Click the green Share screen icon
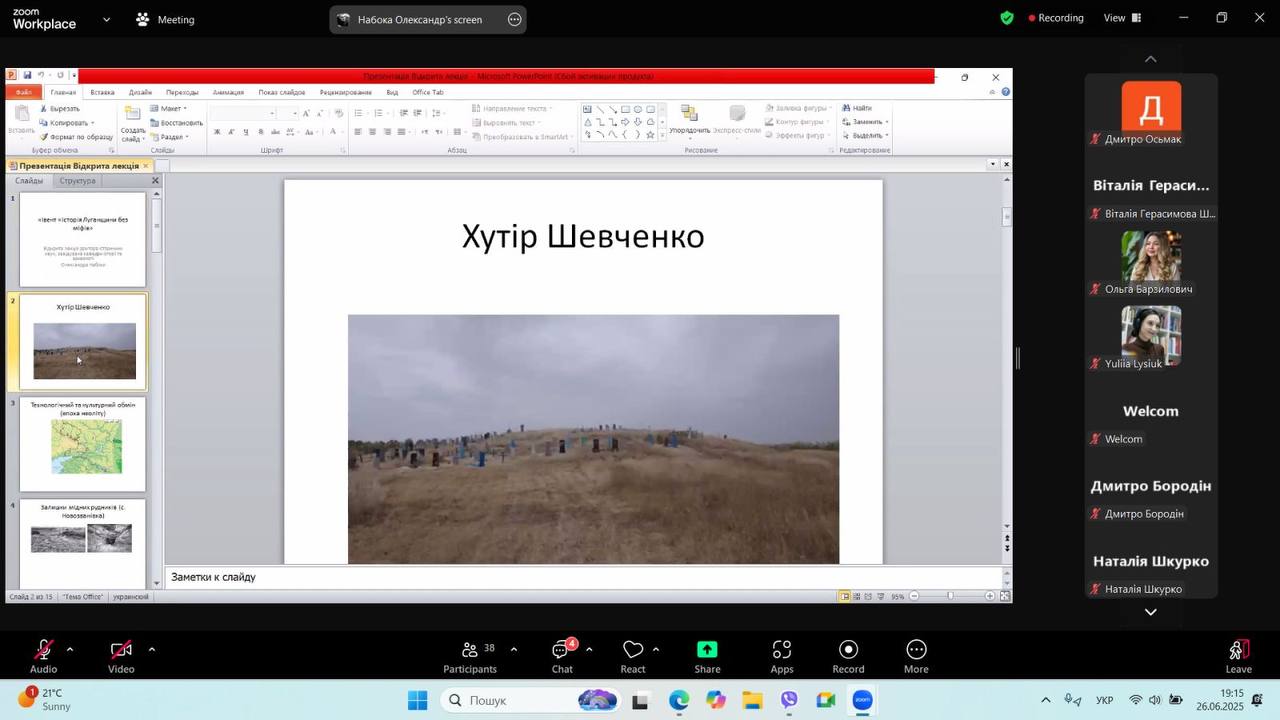Image resolution: width=1280 pixels, height=720 pixels. tap(707, 656)
